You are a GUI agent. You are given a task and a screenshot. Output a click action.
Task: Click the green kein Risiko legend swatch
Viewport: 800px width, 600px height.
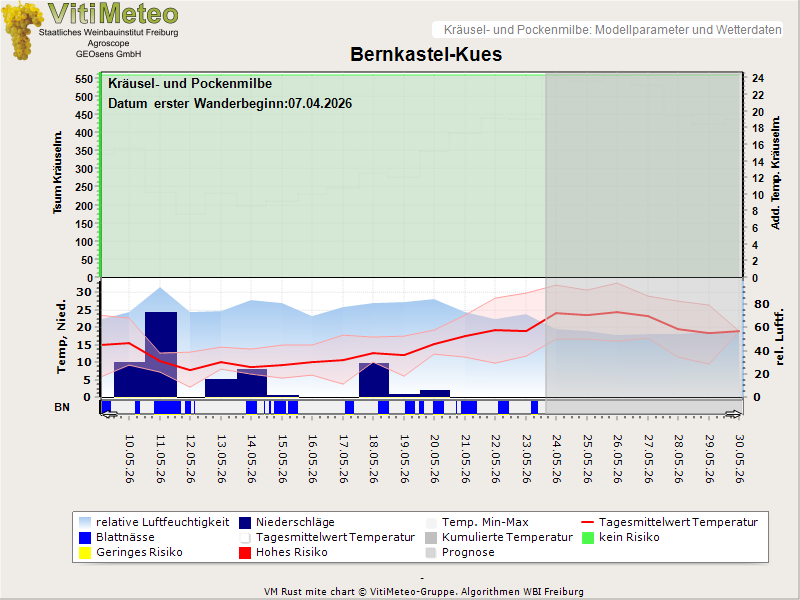click(588, 538)
